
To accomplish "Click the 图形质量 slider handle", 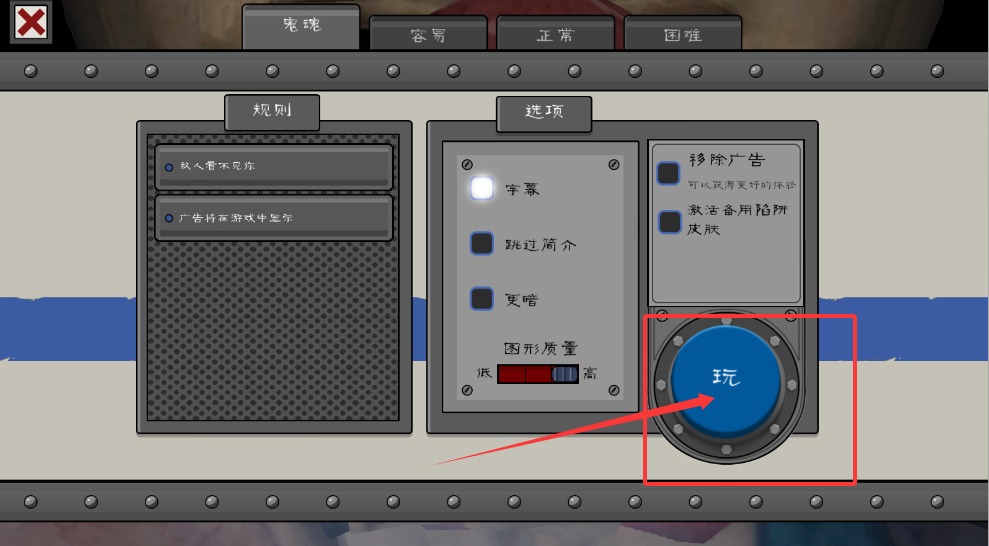I will pos(565,374).
